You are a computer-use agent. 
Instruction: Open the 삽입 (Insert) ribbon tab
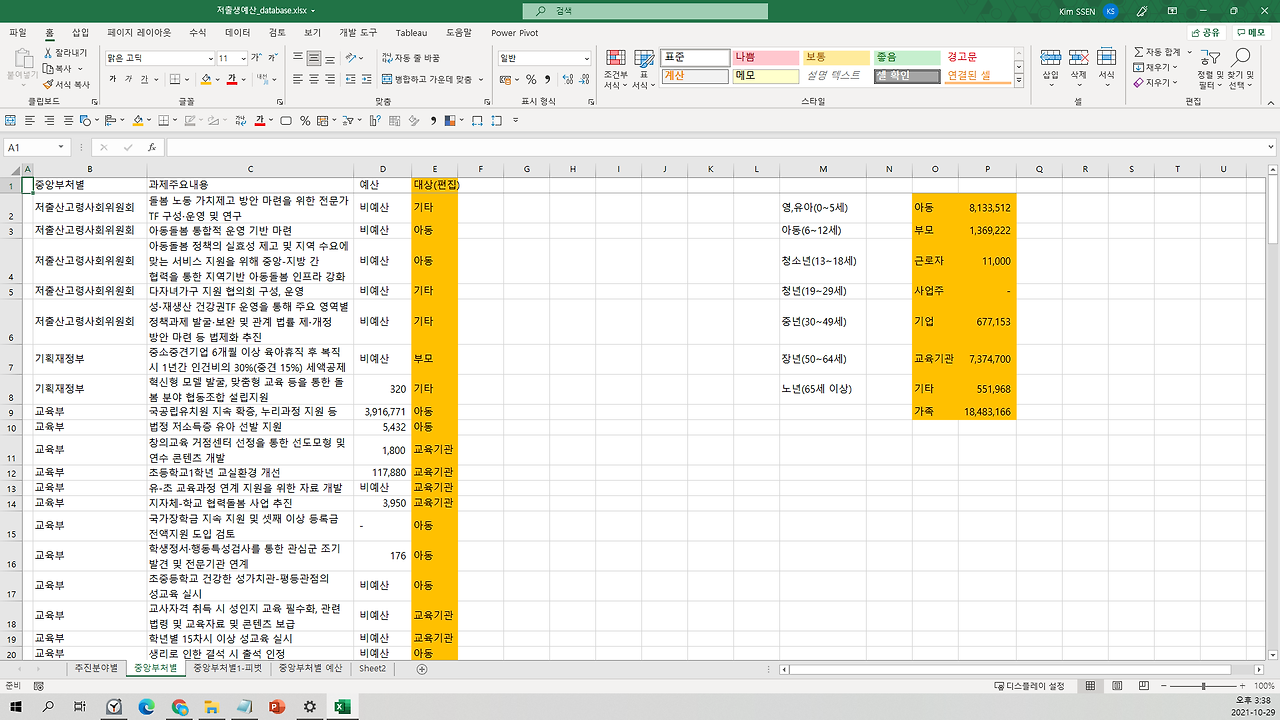[x=80, y=32]
